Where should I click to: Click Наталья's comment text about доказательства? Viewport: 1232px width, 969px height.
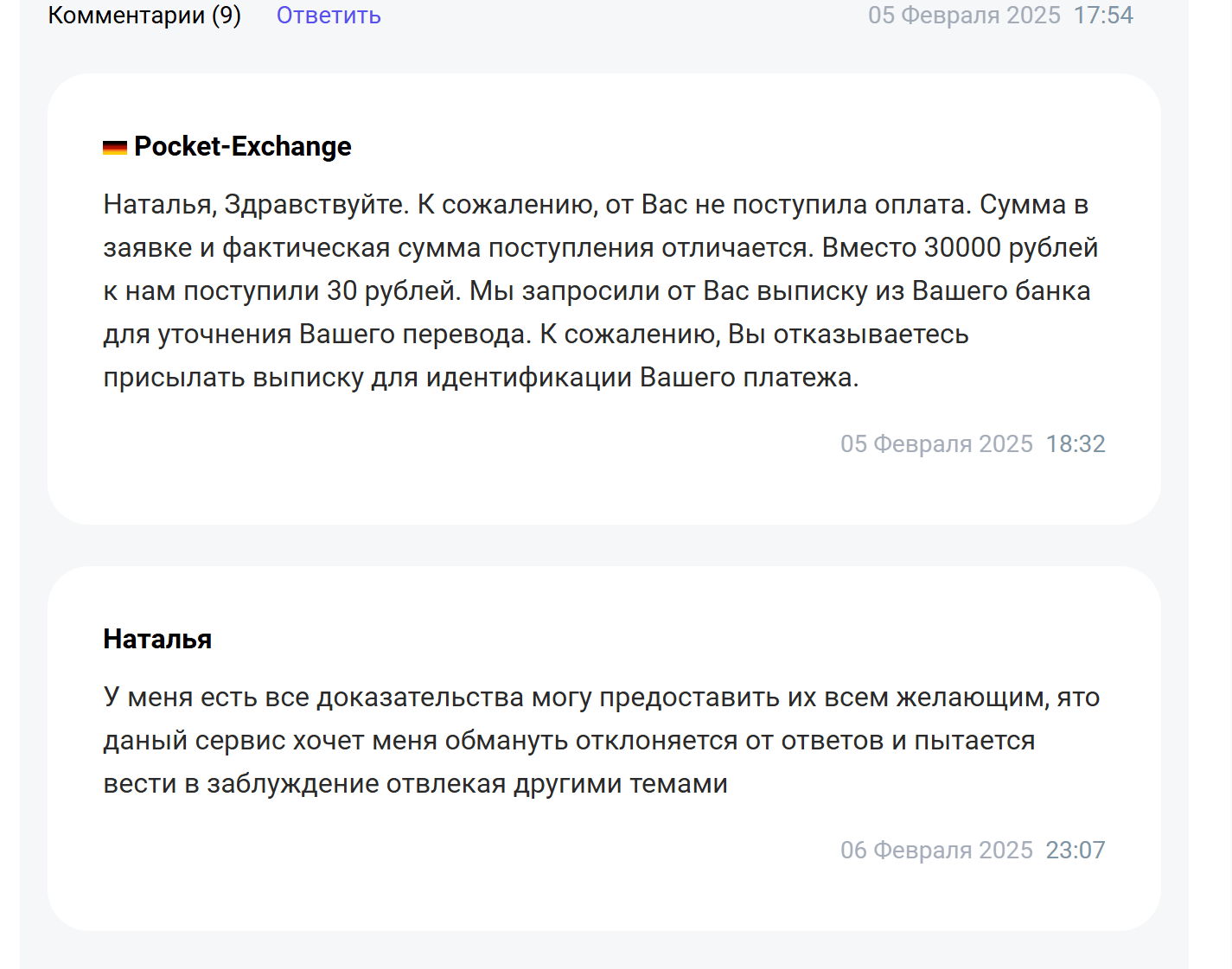(x=602, y=741)
